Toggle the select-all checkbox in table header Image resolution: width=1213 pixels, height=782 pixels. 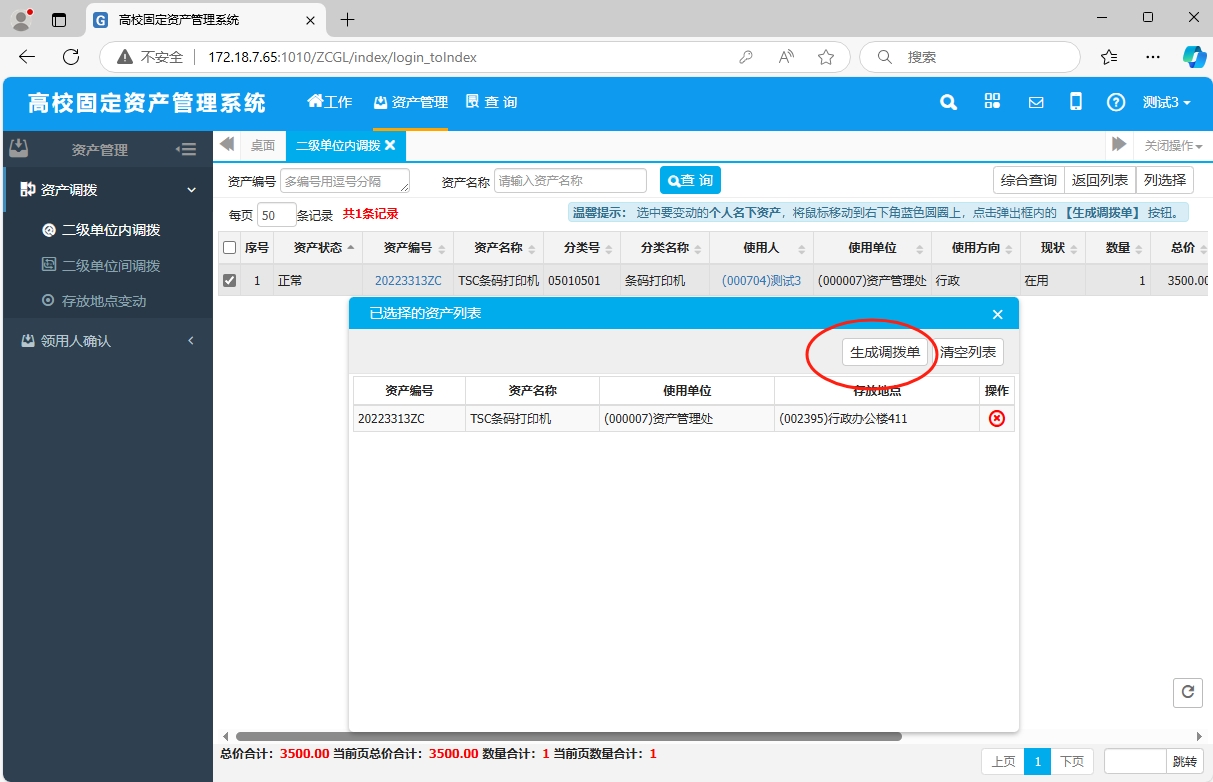(x=230, y=248)
